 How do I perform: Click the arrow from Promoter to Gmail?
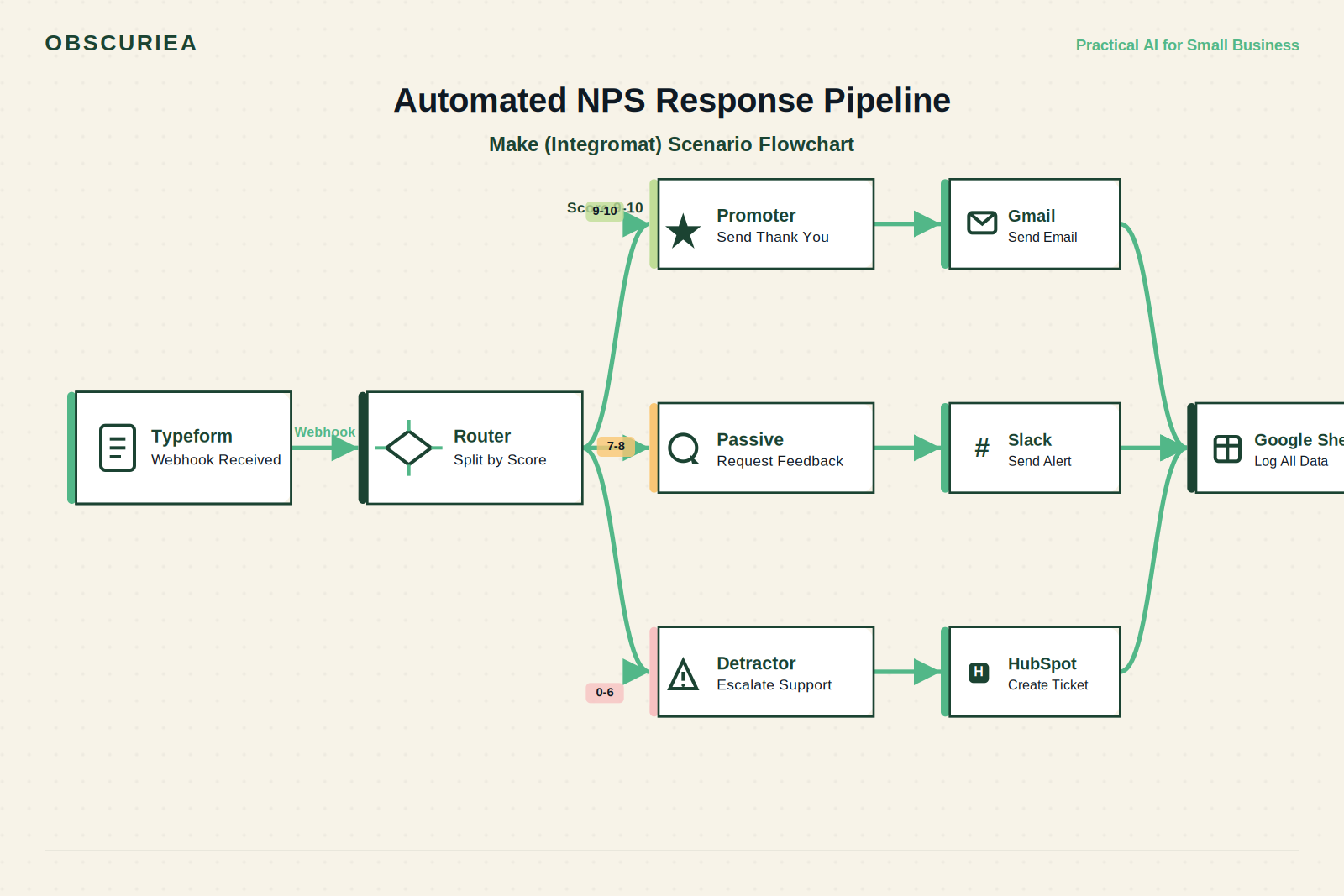click(x=907, y=224)
